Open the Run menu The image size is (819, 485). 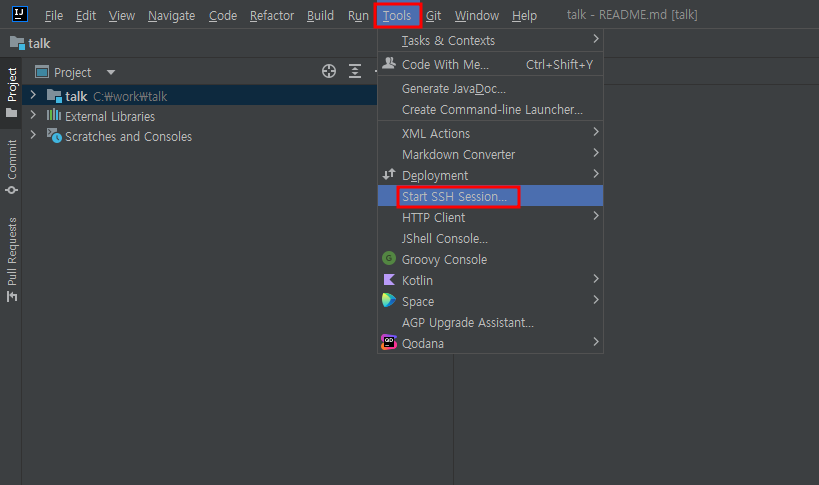click(x=358, y=16)
